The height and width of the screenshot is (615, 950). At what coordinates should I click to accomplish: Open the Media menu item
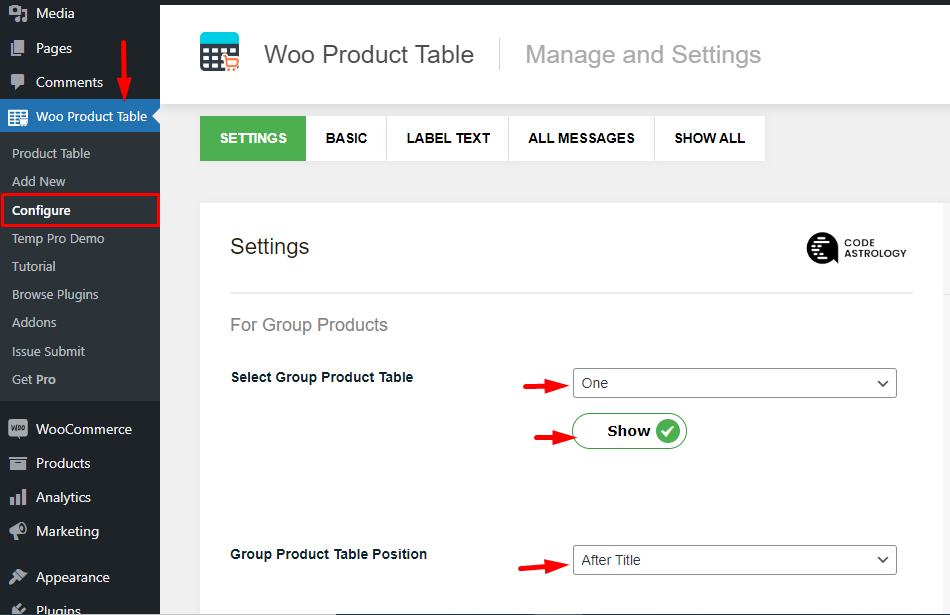pyautogui.click(x=80, y=13)
